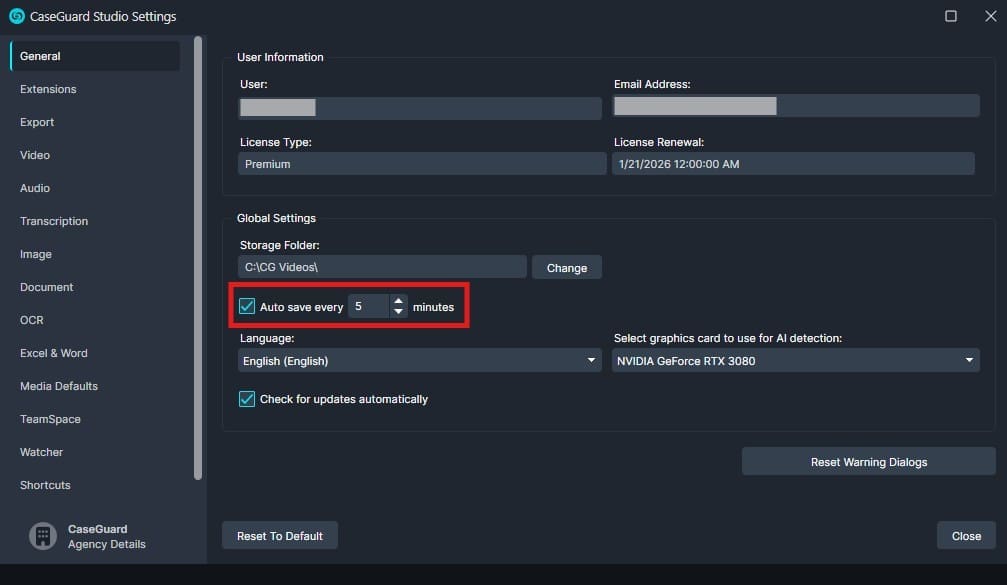Increase auto save minutes with the up arrow
The height and width of the screenshot is (585, 1007).
[x=398, y=300]
